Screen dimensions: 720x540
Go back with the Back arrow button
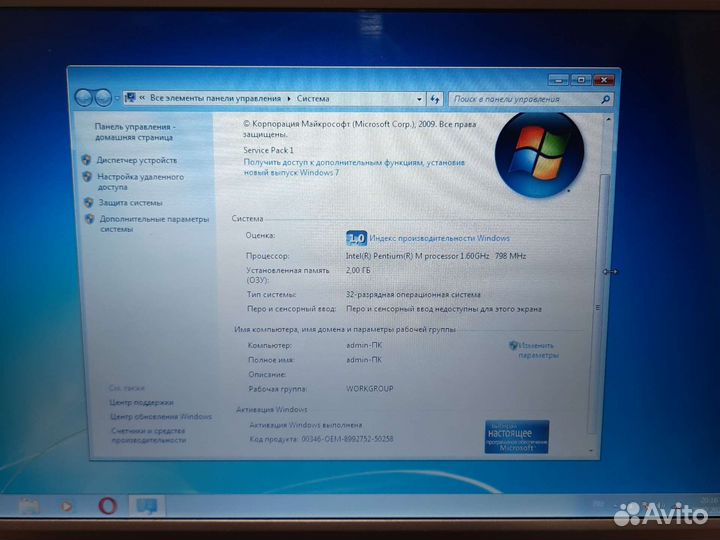coord(83,98)
